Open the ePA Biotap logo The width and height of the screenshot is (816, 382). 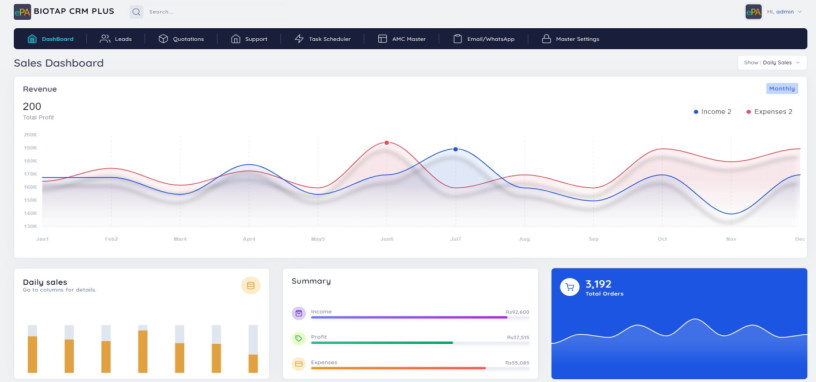(22, 11)
